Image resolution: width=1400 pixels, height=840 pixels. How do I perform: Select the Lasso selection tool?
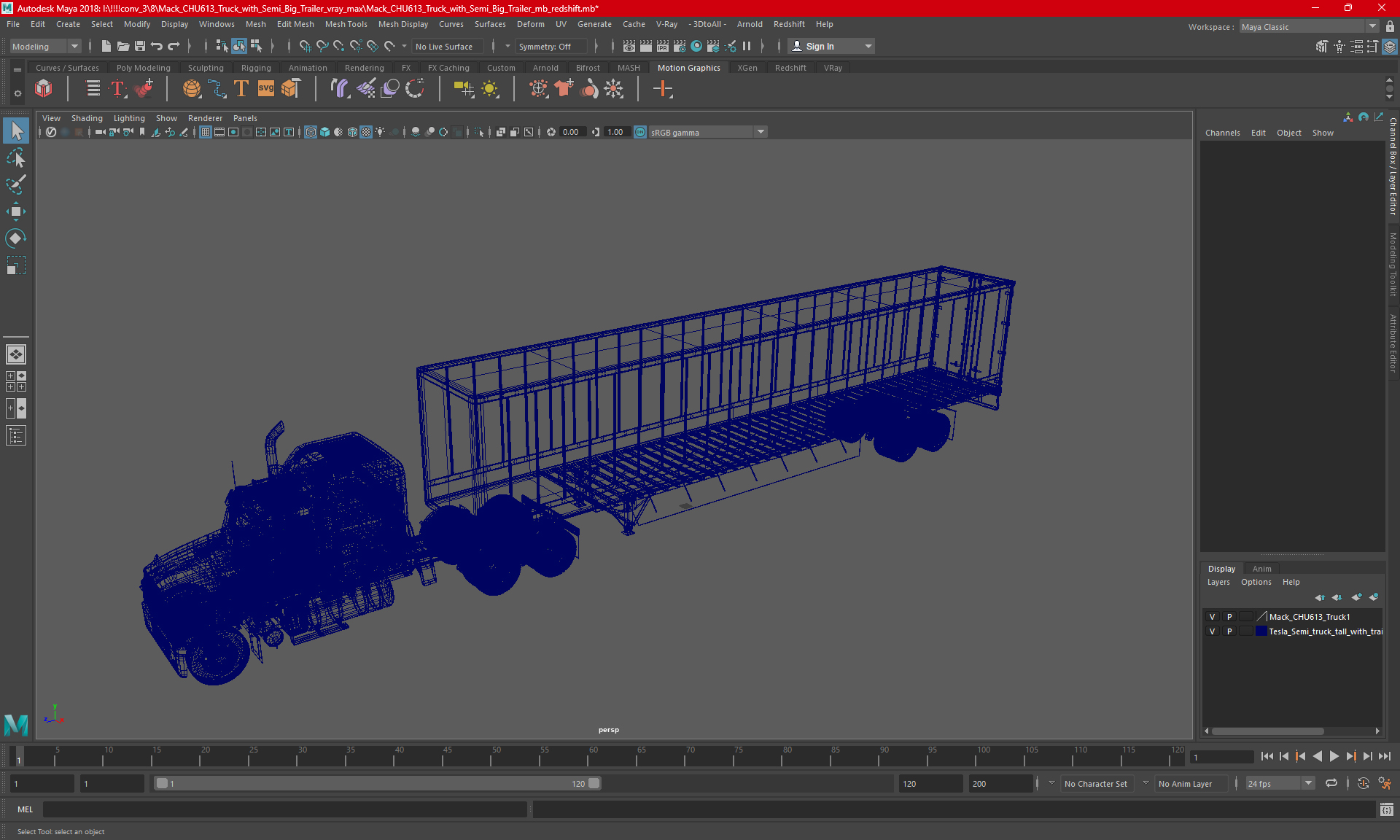[x=16, y=158]
